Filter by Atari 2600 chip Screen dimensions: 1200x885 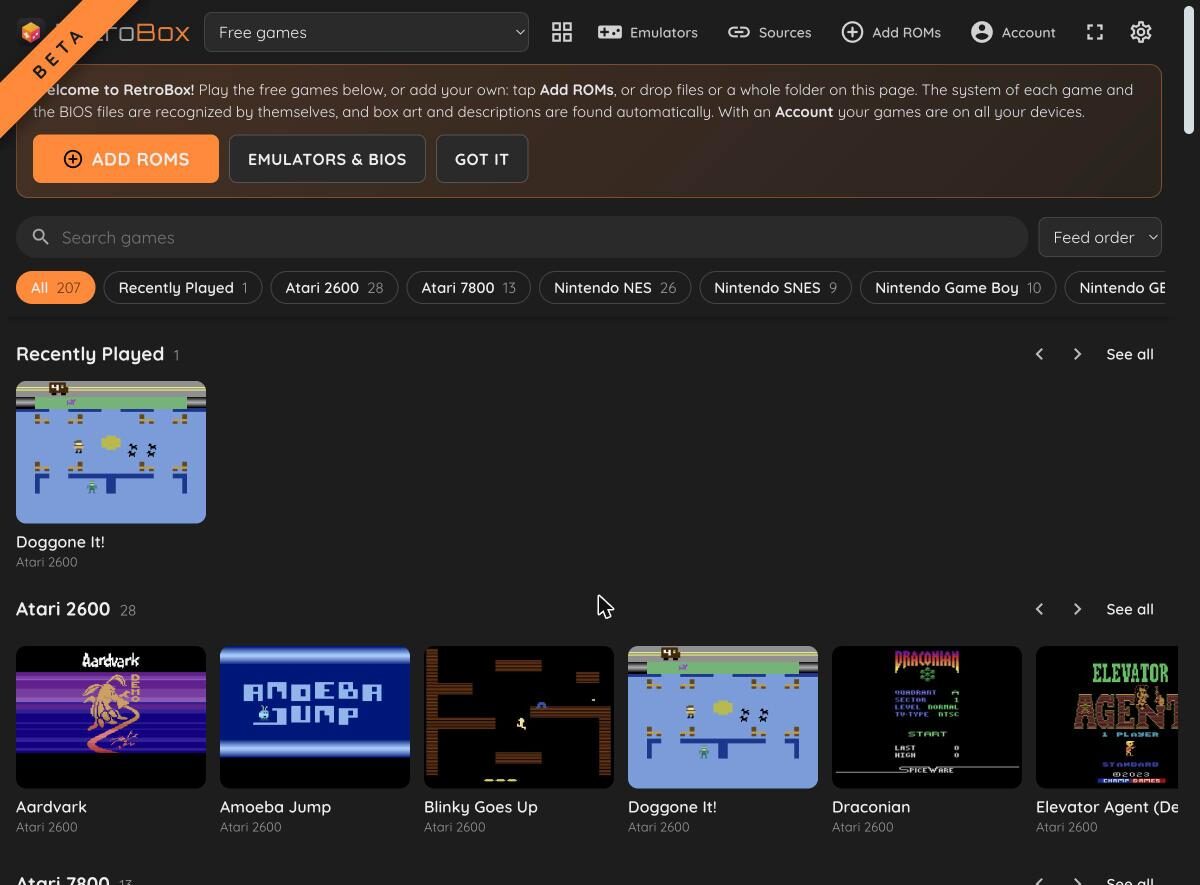(x=334, y=288)
